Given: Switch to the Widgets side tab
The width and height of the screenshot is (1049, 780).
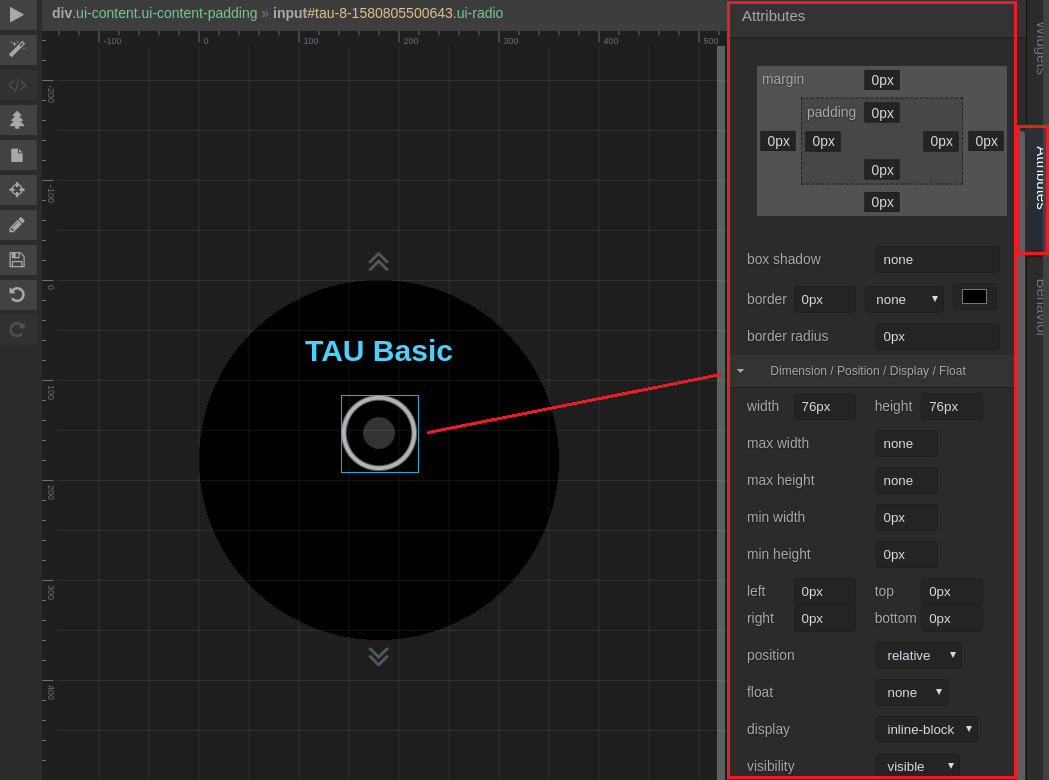Looking at the screenshot, I should point(1039,48).
